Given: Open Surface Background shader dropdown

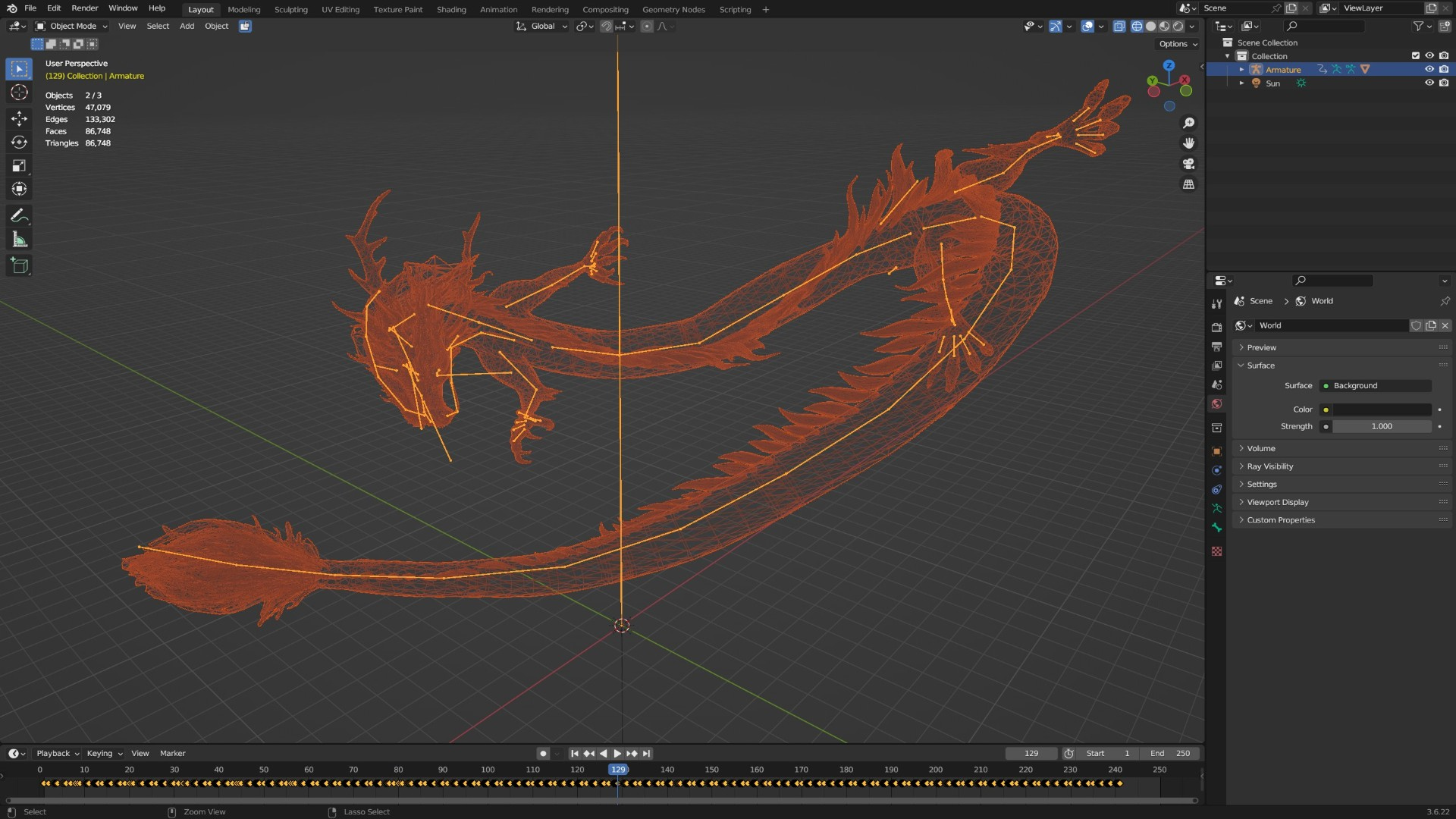Looking at the screenshot, I should 1375,386.
